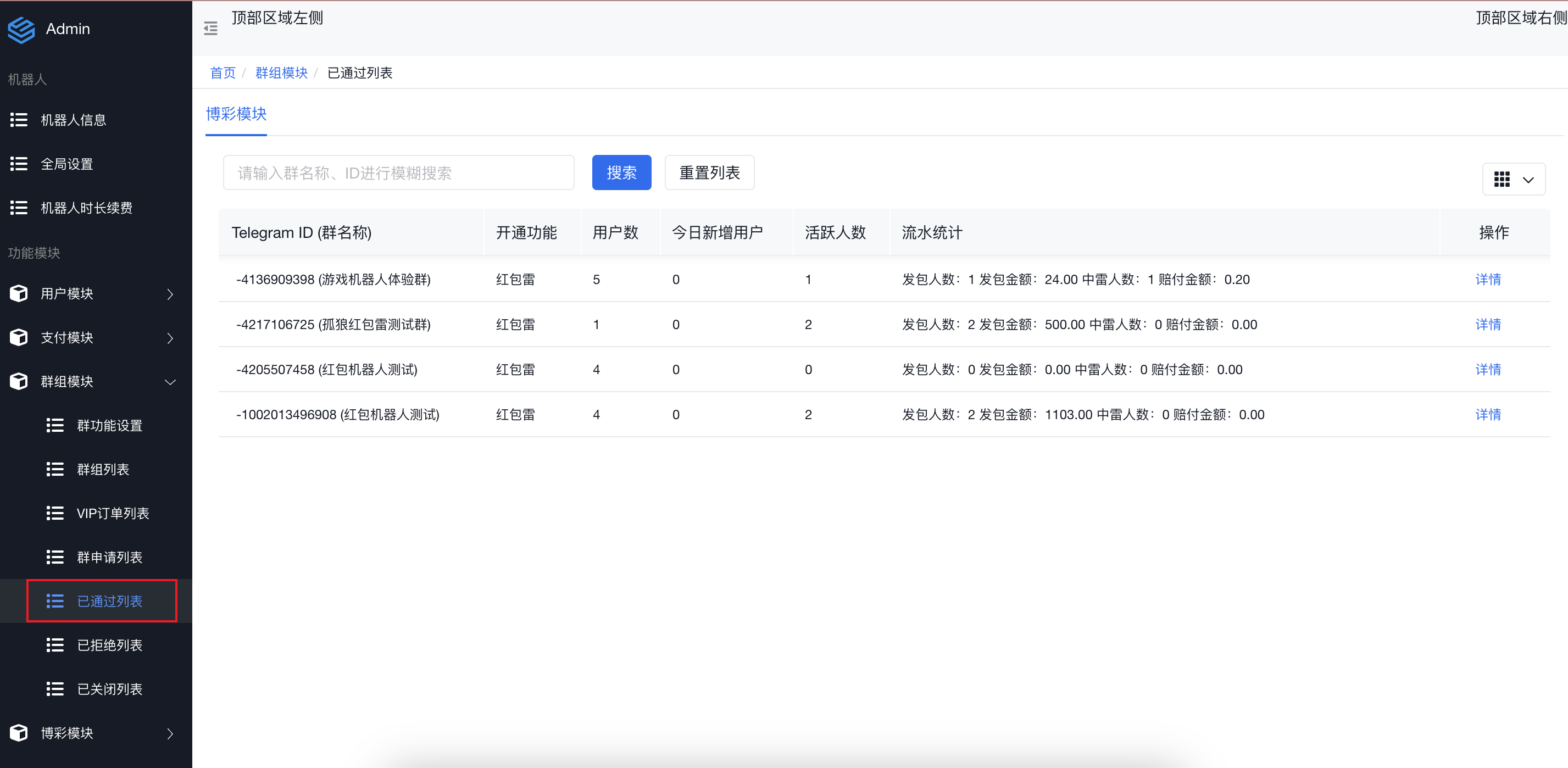Click the 群功能设置 list icon

(55, 425)
